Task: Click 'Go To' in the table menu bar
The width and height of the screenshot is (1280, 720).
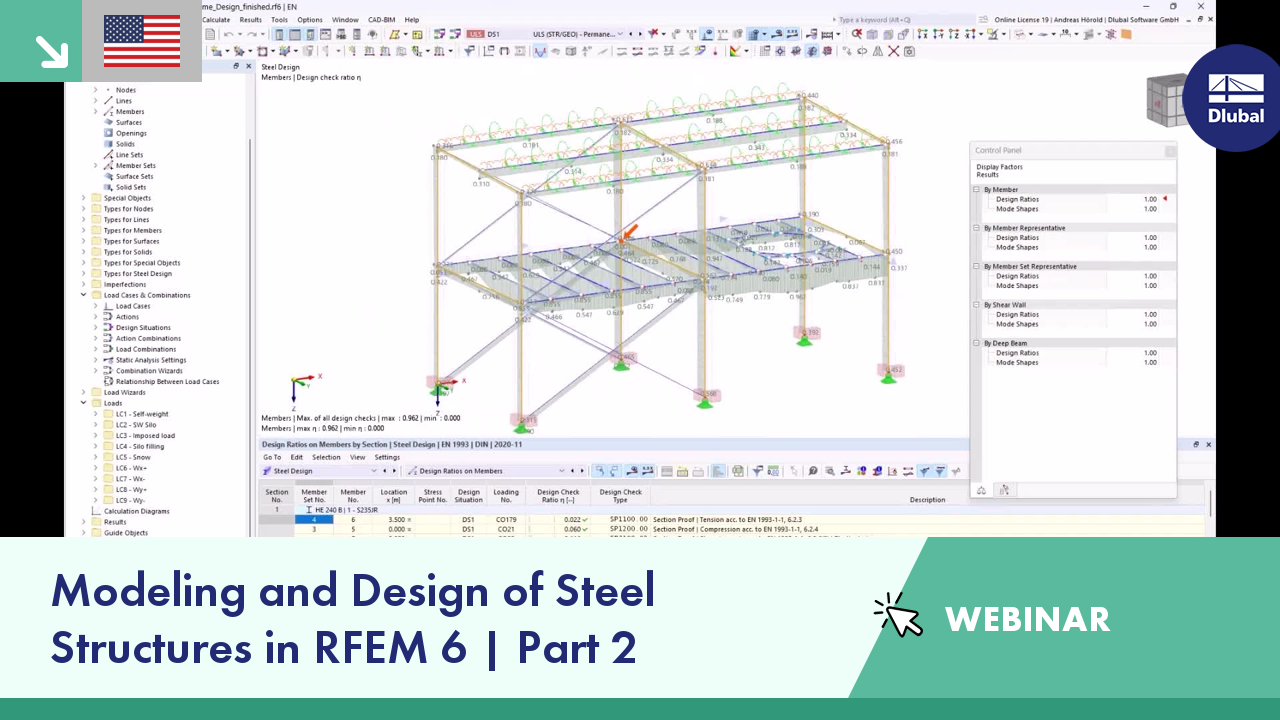Action: click(272, 457)
